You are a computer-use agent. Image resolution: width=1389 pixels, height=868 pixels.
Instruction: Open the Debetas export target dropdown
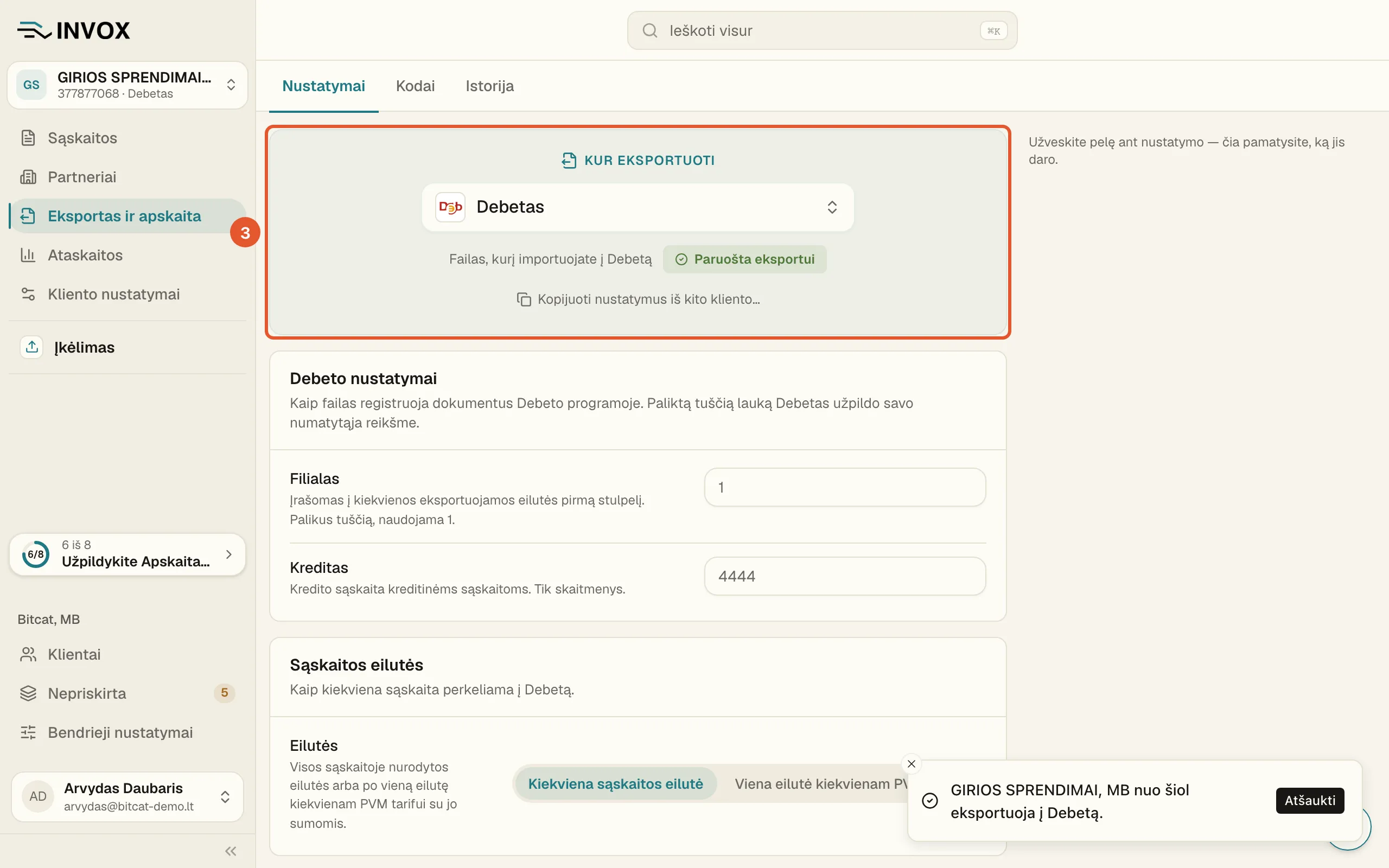pos(638,207)
